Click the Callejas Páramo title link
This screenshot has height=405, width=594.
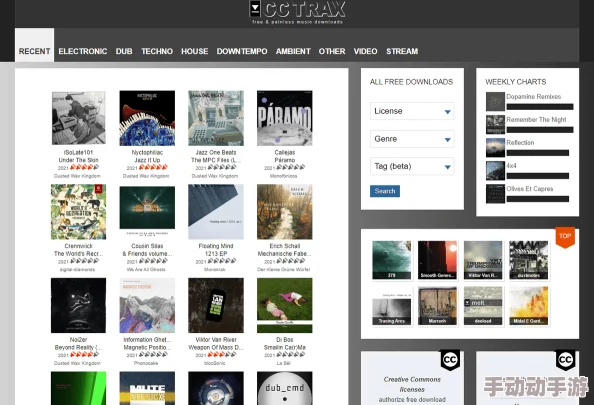pyautogui.click(x=284, y=156)
